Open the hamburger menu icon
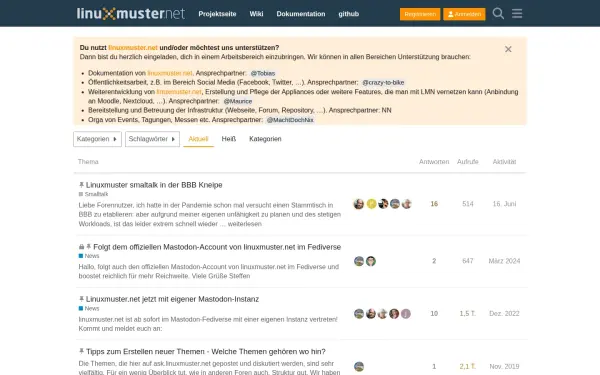600x375 pixels. (x=517, y=14)
